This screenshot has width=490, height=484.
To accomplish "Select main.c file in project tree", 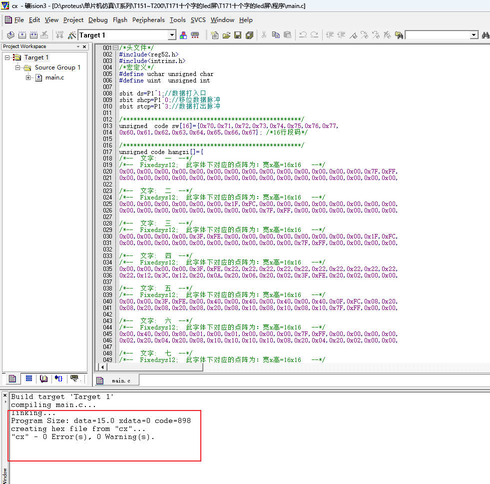I will [55, 77].
